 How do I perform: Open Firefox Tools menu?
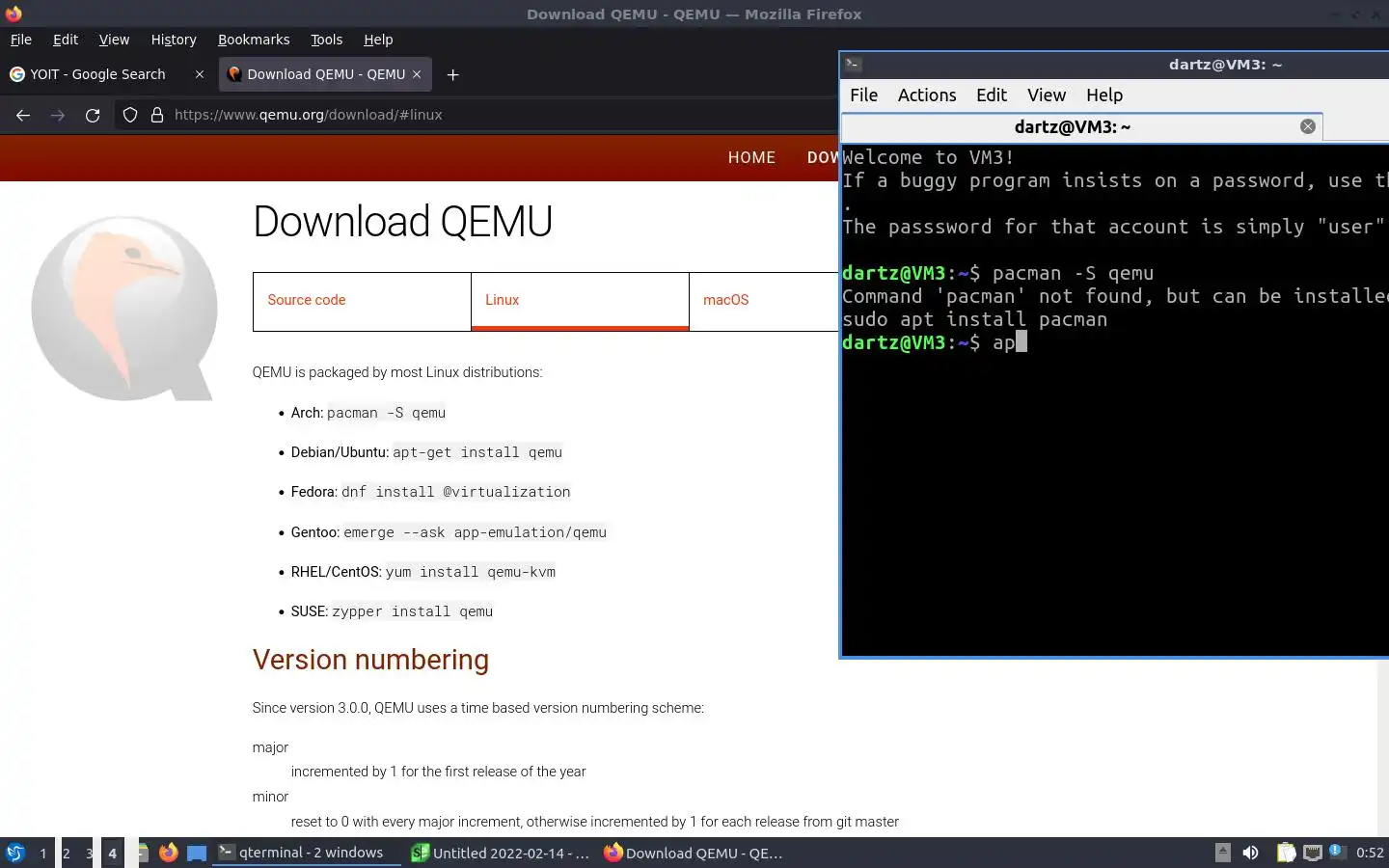pos(327,40)
